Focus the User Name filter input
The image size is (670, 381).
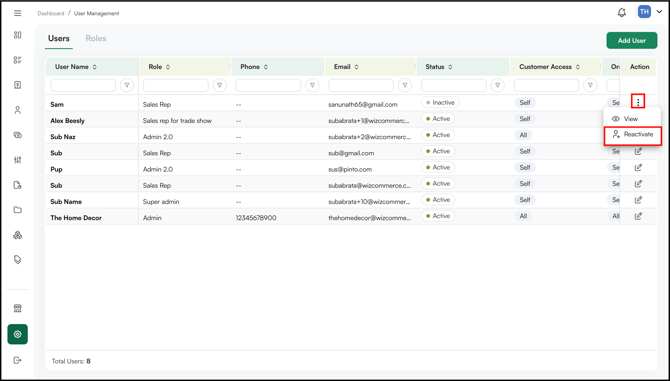coord(83,85)
